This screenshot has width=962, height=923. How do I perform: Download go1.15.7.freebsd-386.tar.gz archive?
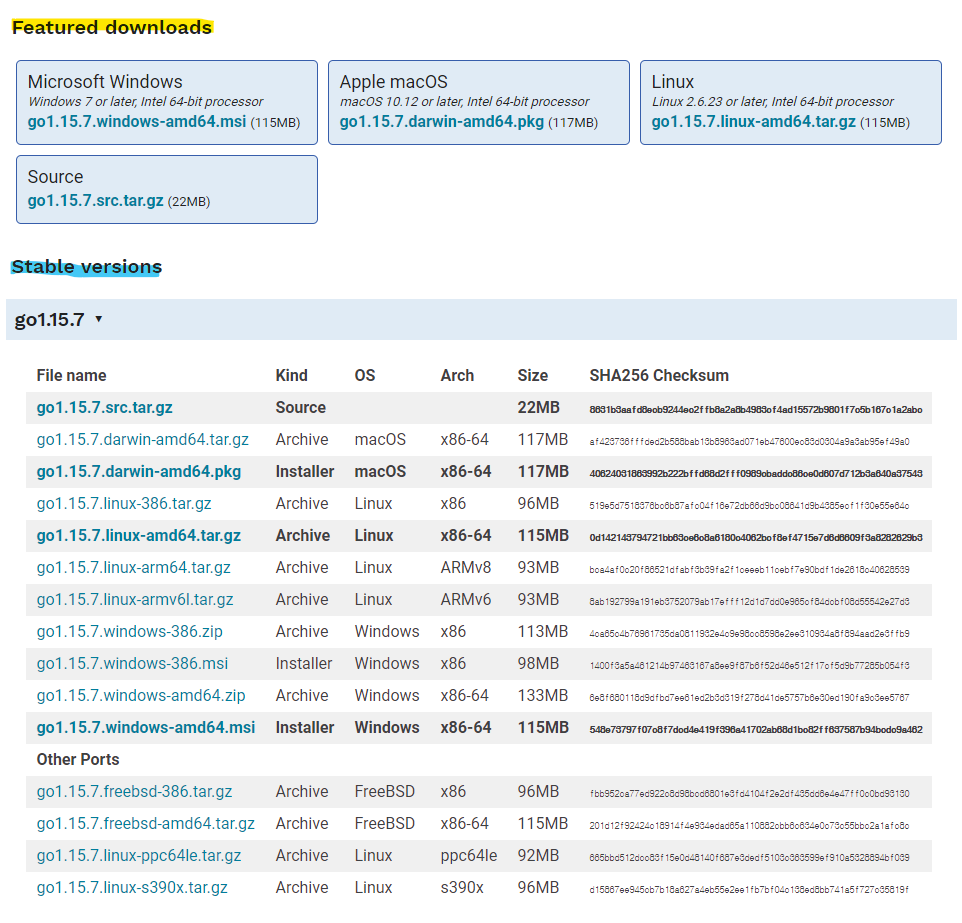[134, 791]
